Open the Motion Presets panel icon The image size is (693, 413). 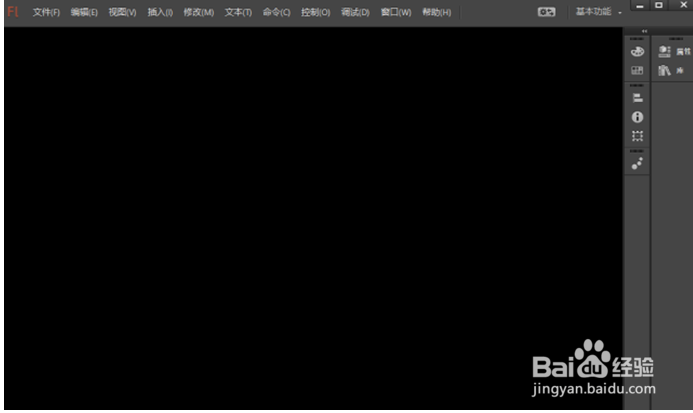(637, 164)
